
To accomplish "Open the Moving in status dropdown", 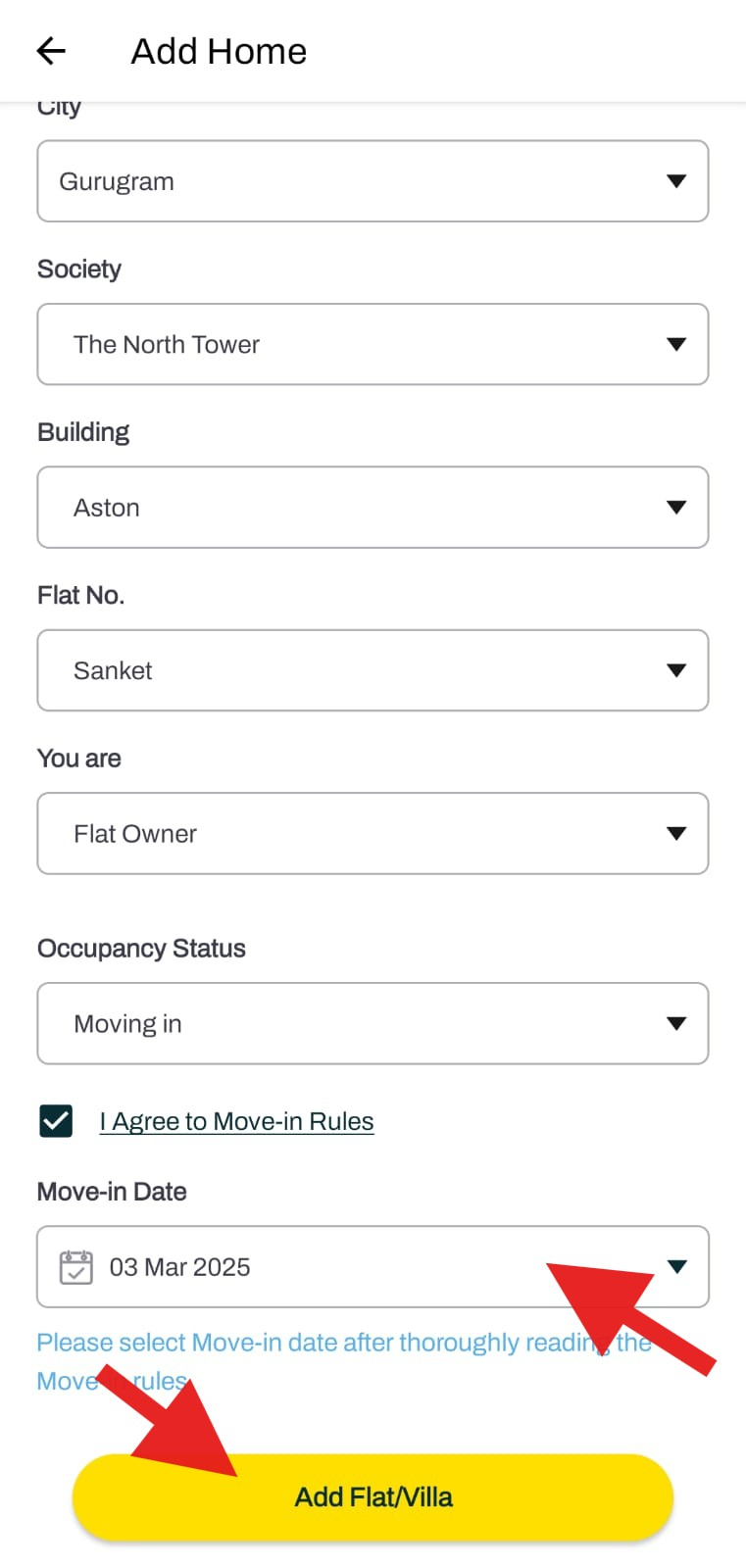I will (373, 1024).
